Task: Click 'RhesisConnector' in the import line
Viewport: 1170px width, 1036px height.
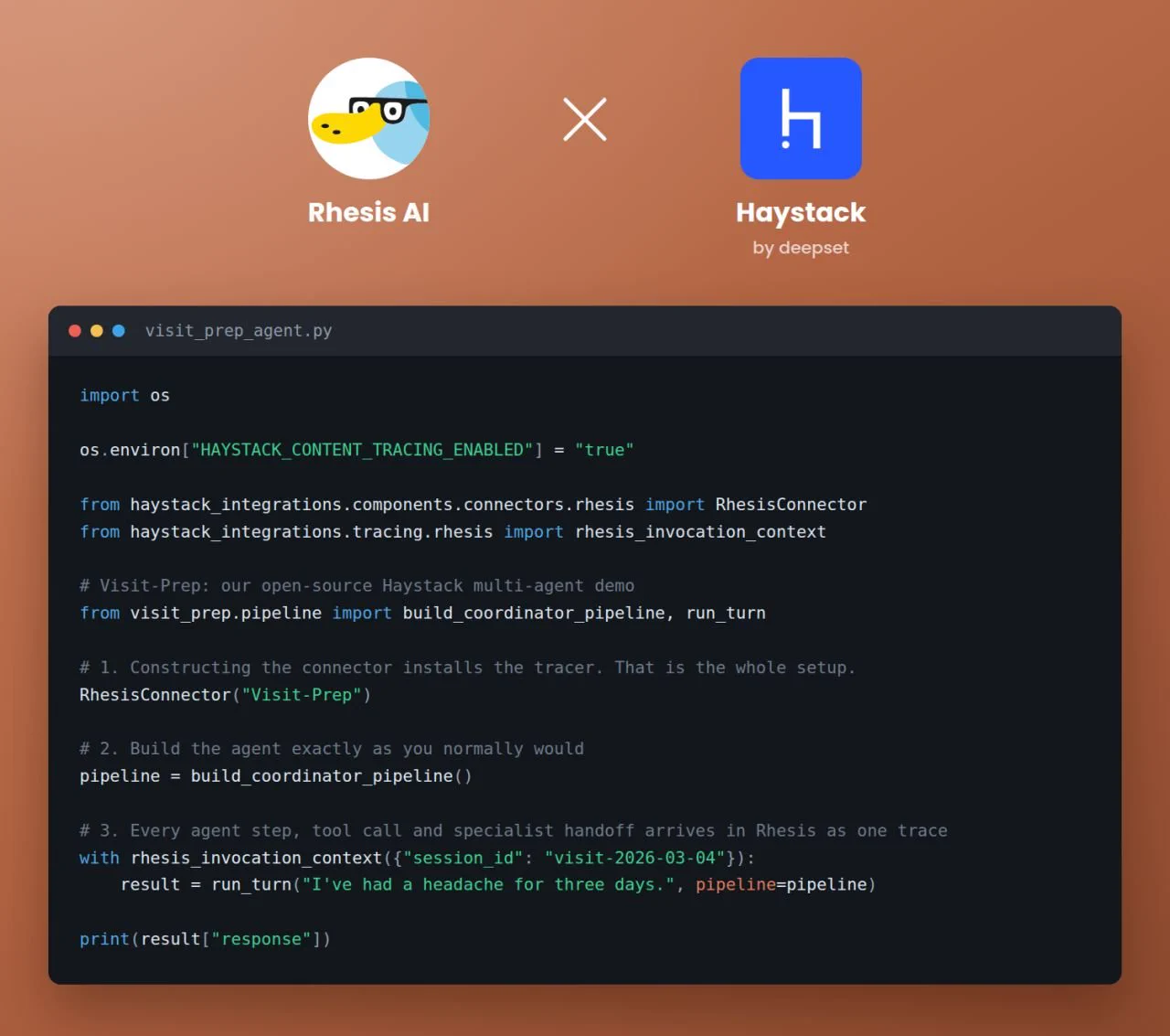Action: [x=791, y=504]
